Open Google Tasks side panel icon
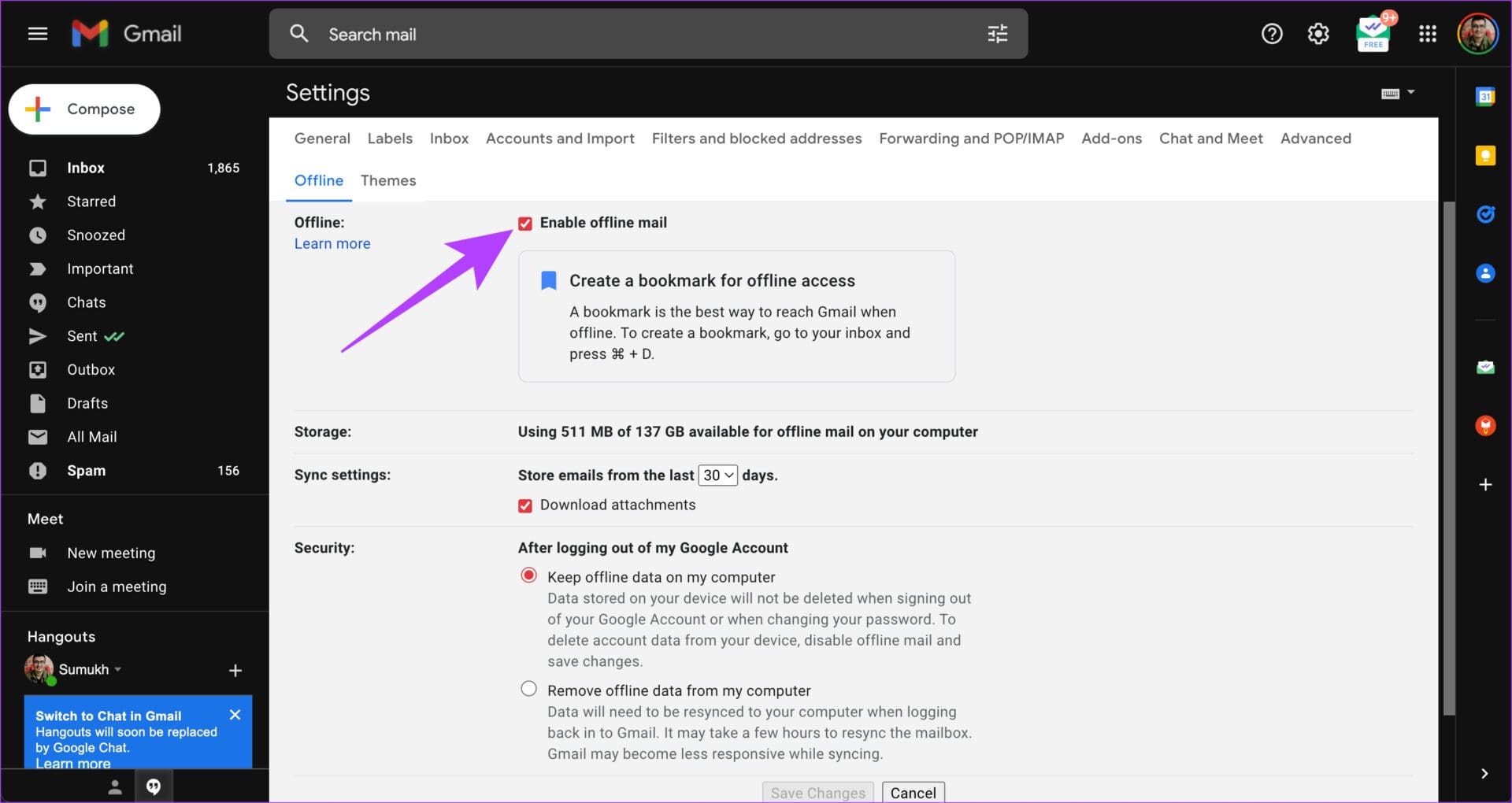 1485,214
